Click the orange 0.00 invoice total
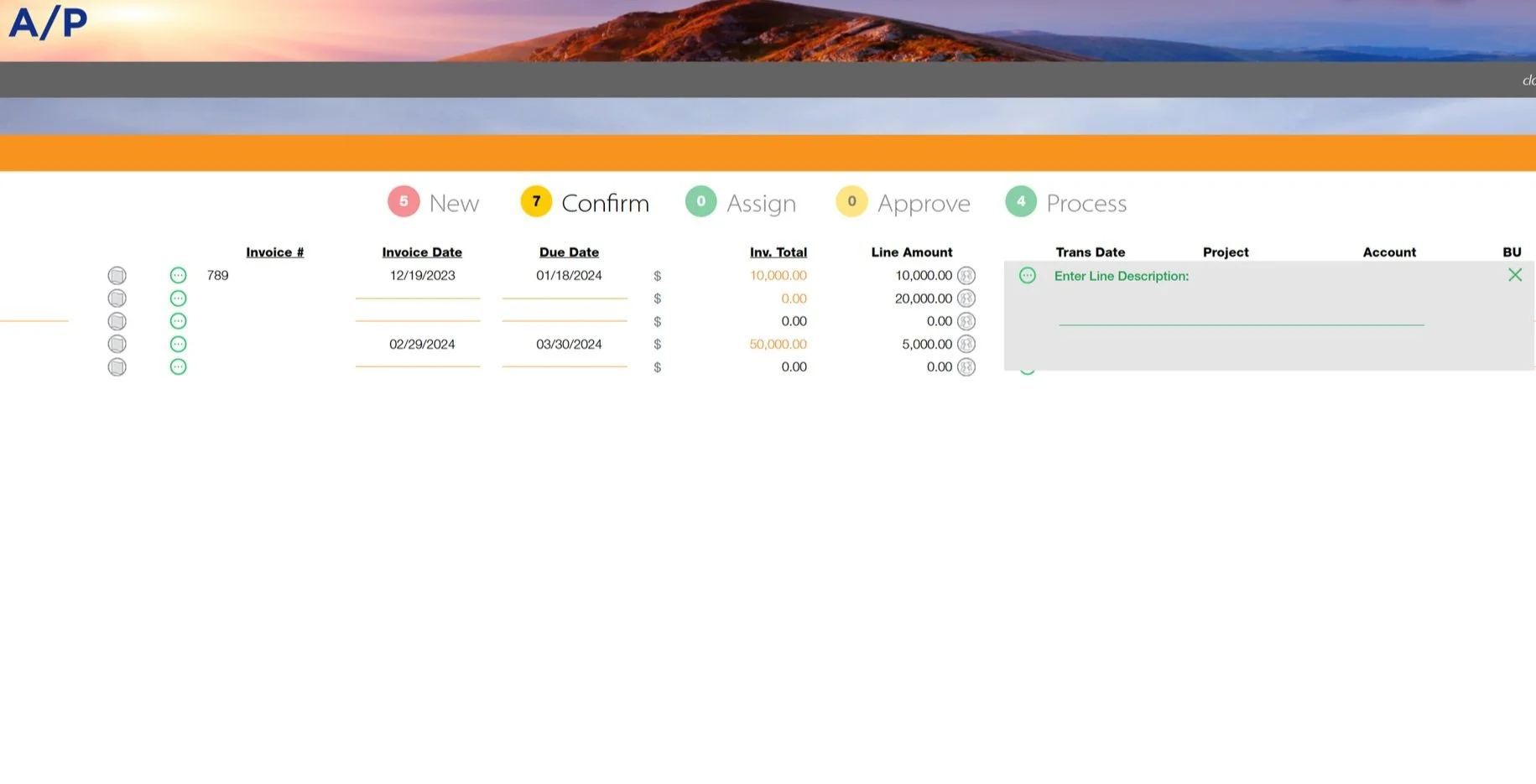This screenshot has width=1536, height=784. pyautogui.click(x=794, y=299)
